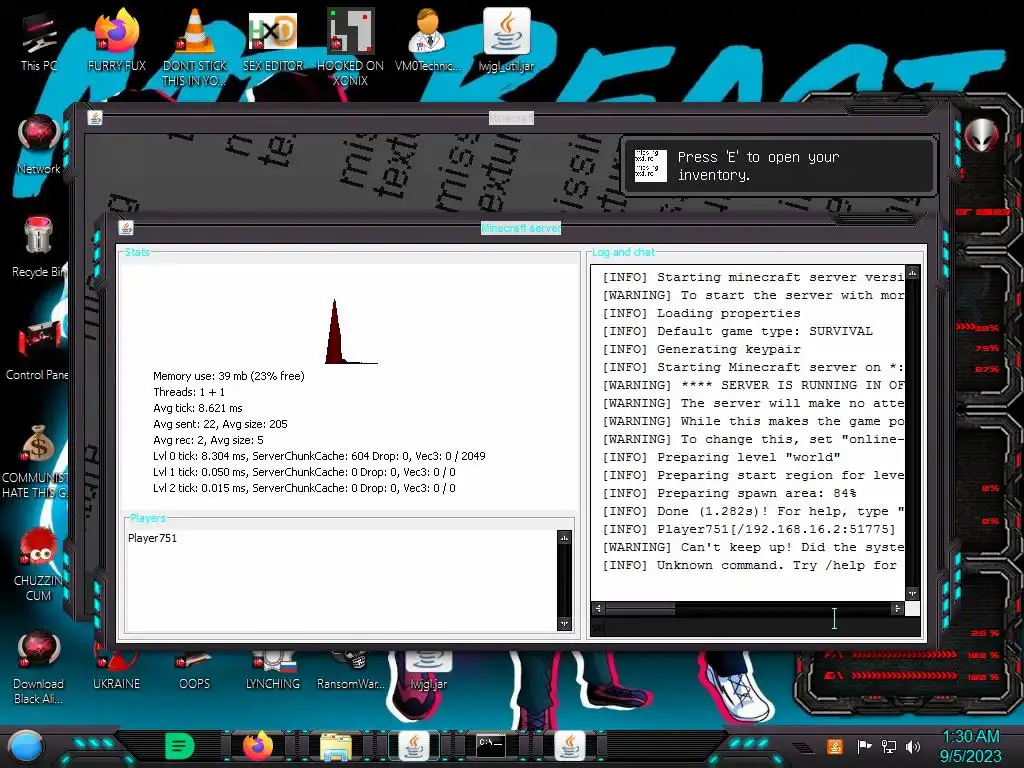Click the 'Default game type: SURVIVAL' log line
1024x768 pixels.
737,331
